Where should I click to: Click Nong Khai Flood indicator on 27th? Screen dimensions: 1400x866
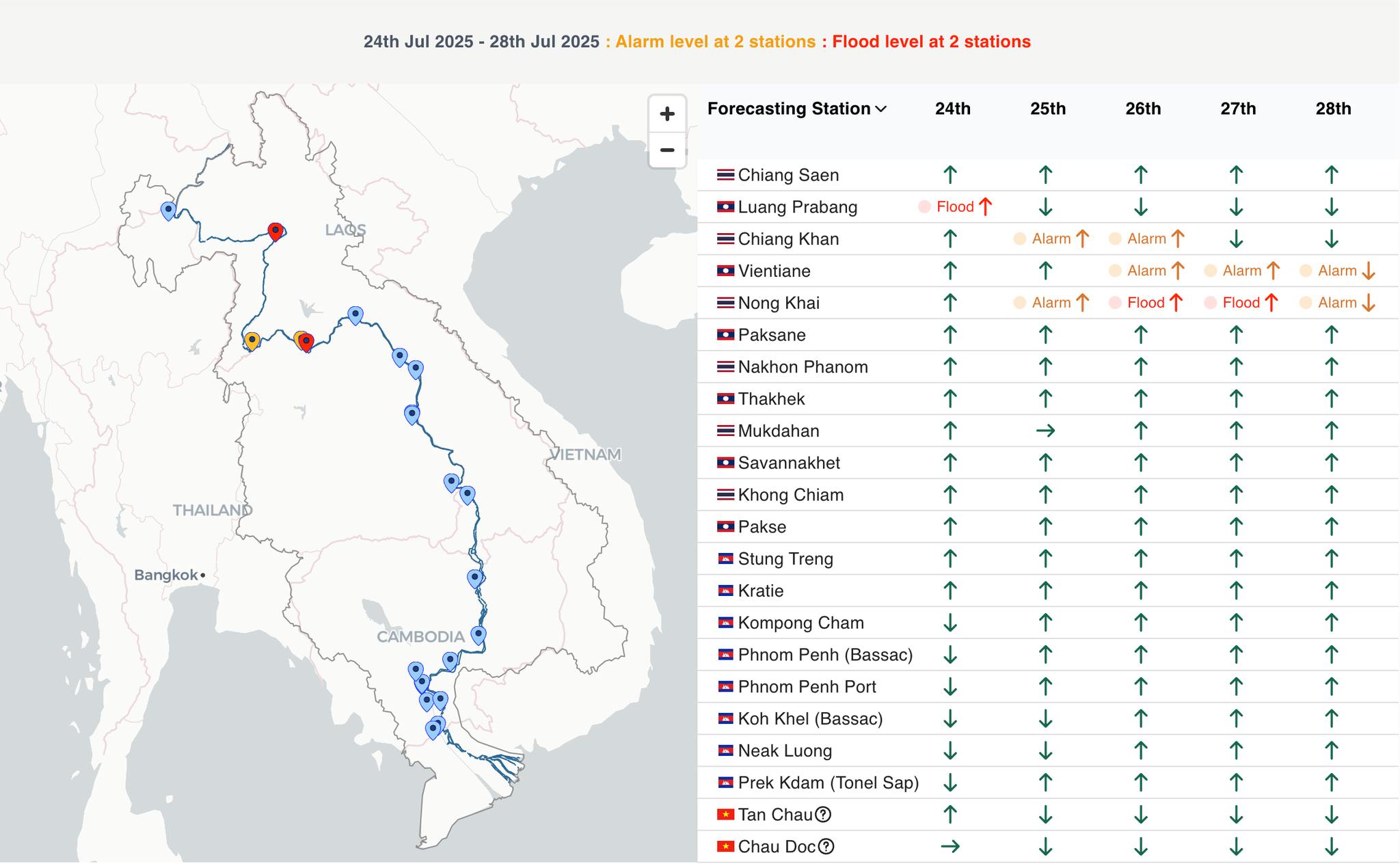tap(1241, 303)
